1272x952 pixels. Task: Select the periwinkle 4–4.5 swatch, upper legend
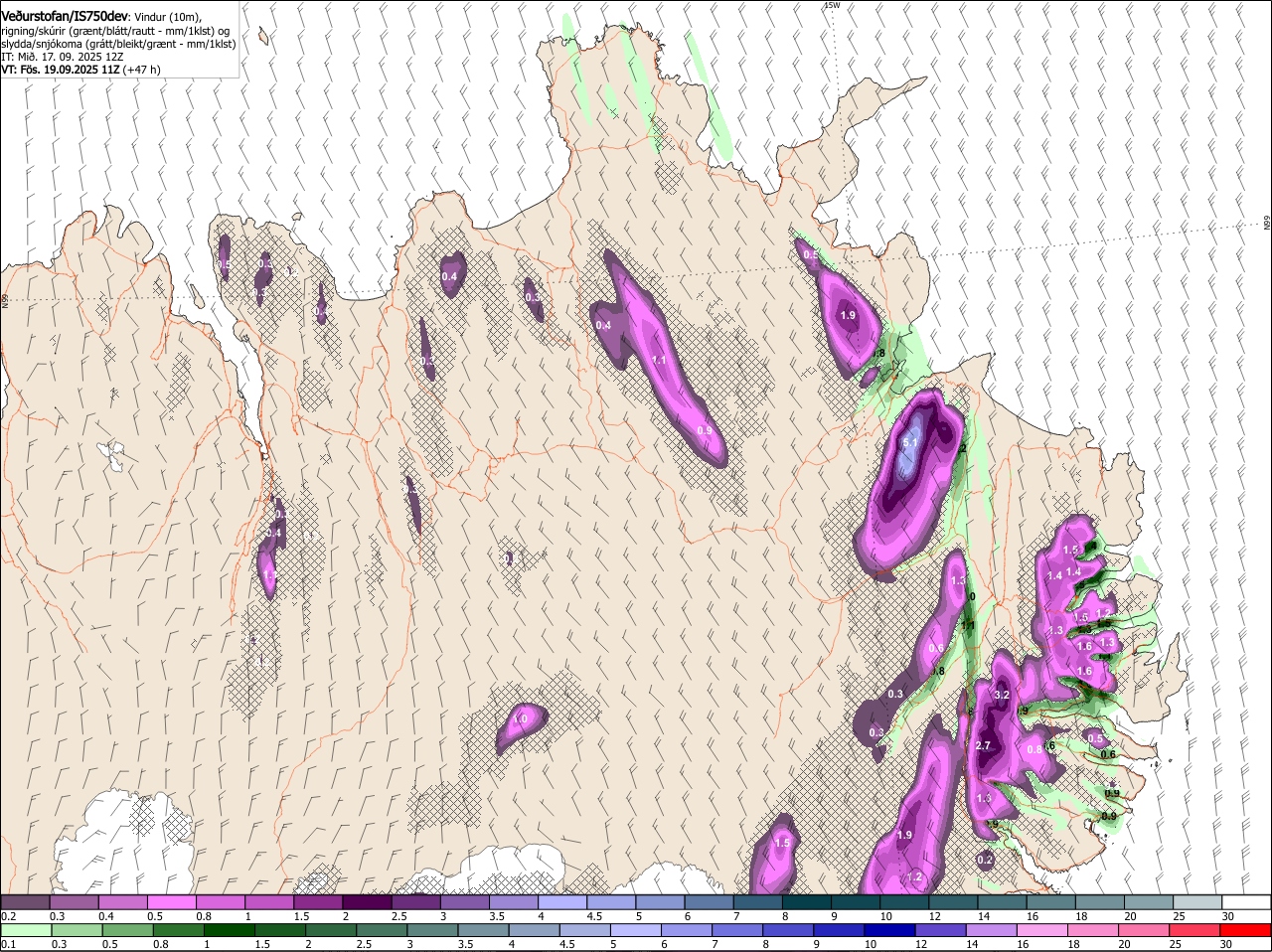(562, 901)
